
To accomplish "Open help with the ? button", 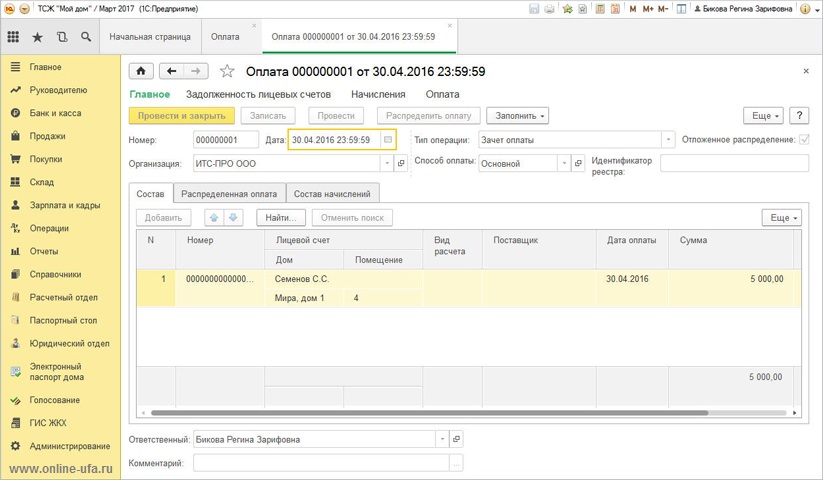I will click(x=799, y=116).
